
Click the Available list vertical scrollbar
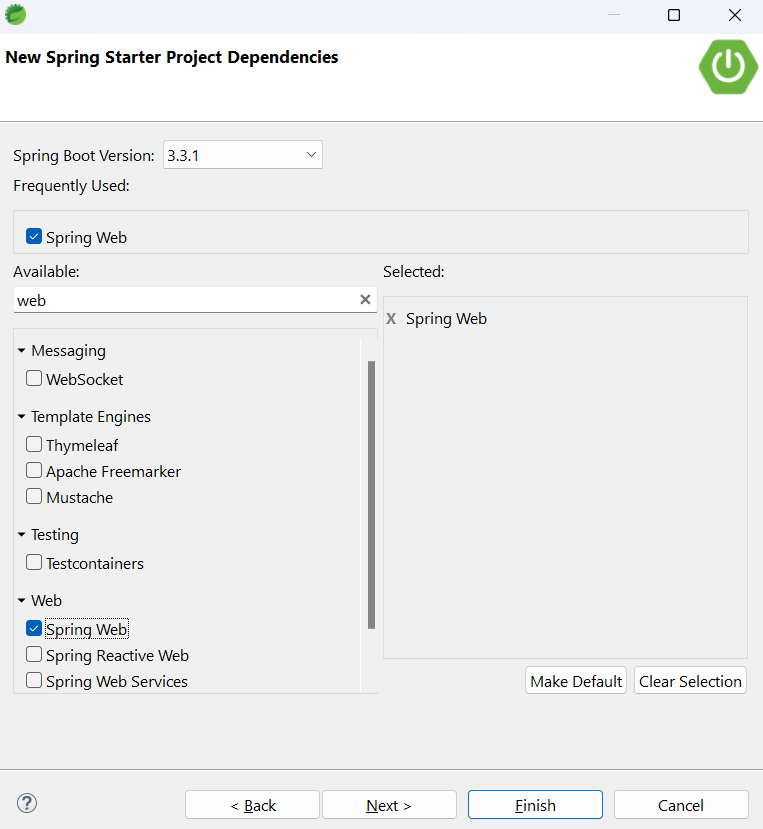tap(371, 494)
